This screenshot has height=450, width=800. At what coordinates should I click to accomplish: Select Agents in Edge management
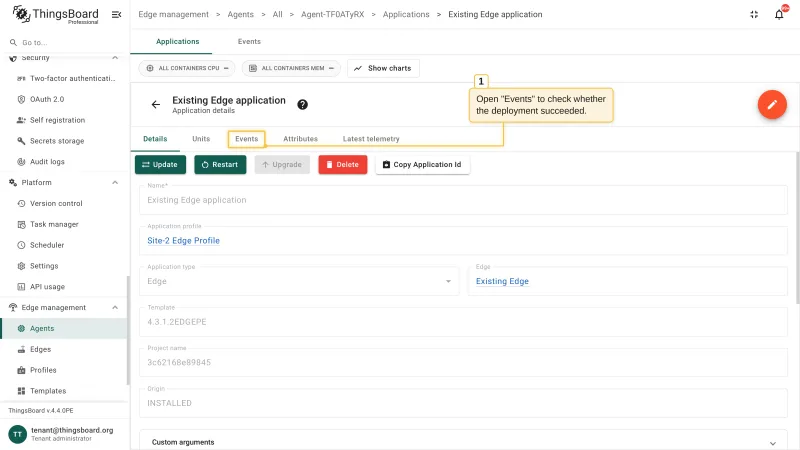coord(64,329)
